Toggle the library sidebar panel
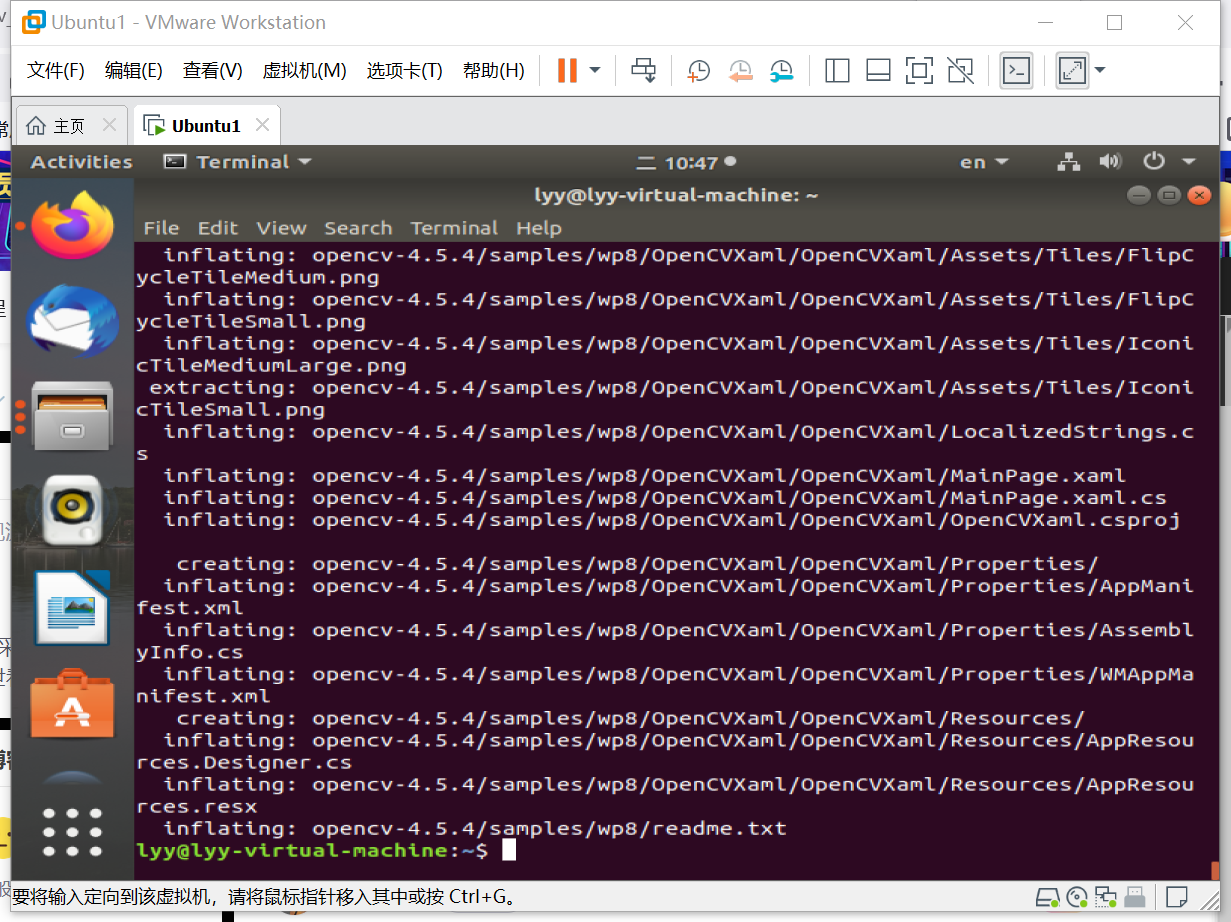Screen dimensions: 1231x922 [x=836, y=70]
